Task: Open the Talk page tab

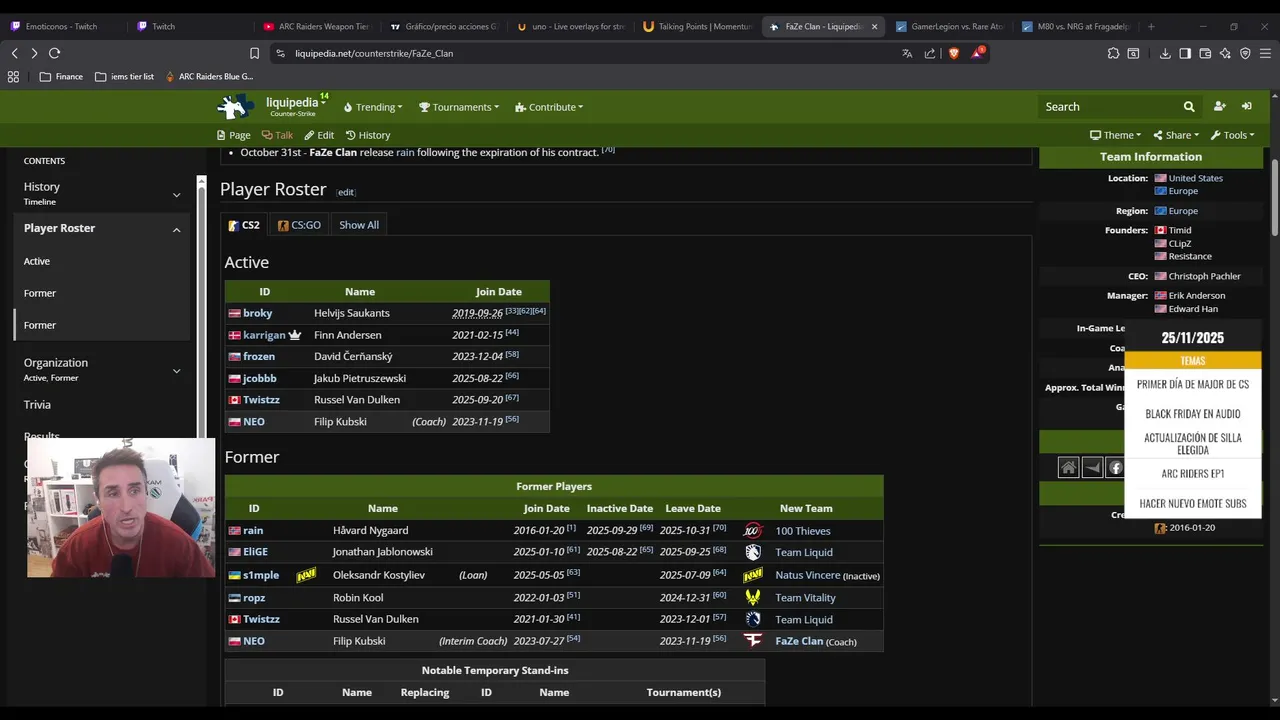Action: (x=277, y=135)
